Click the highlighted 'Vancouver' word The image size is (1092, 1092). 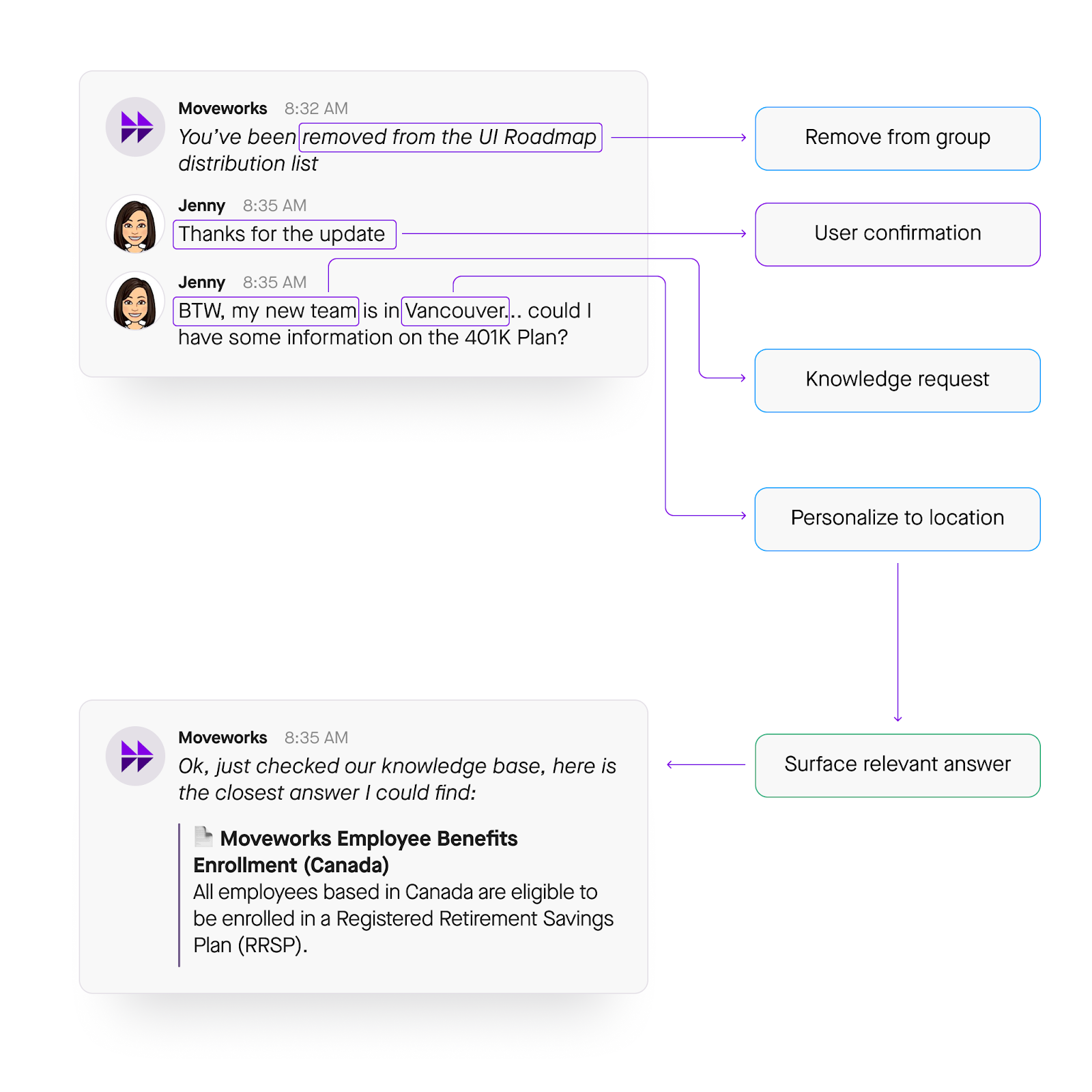coord(455,311)
